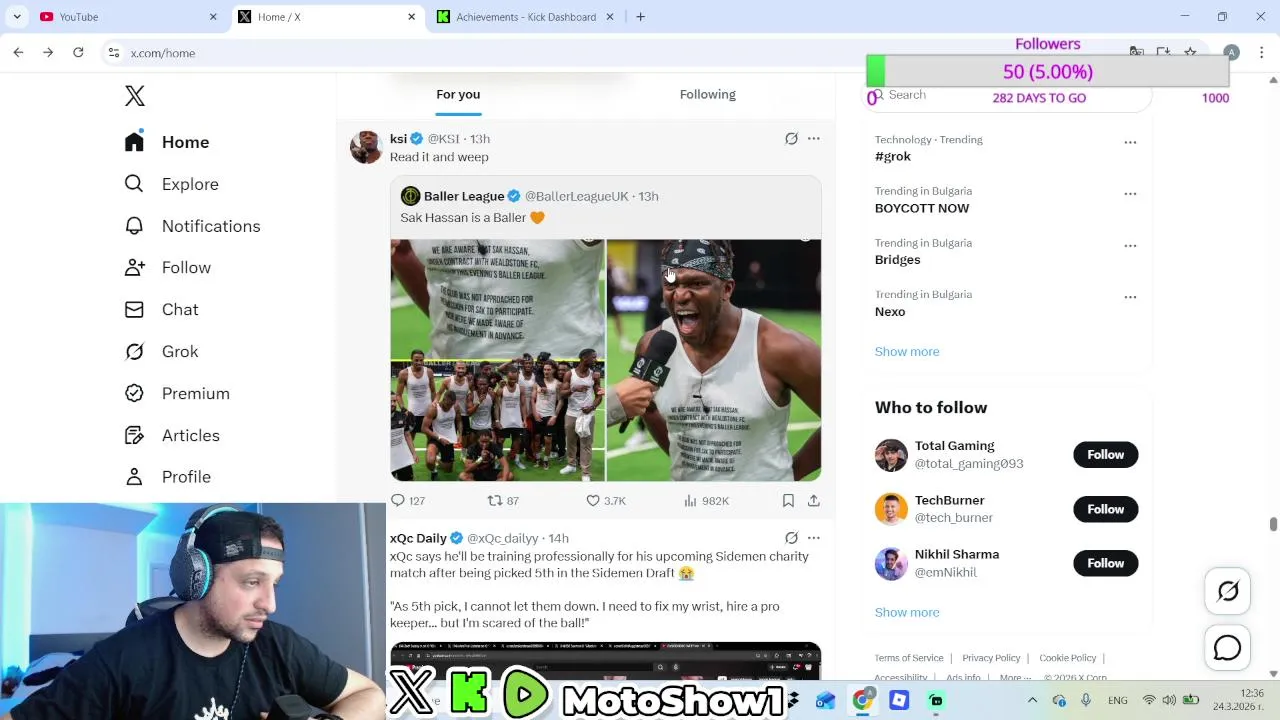
Task: Open view stats showing 982K views
Action: [706, 500]
